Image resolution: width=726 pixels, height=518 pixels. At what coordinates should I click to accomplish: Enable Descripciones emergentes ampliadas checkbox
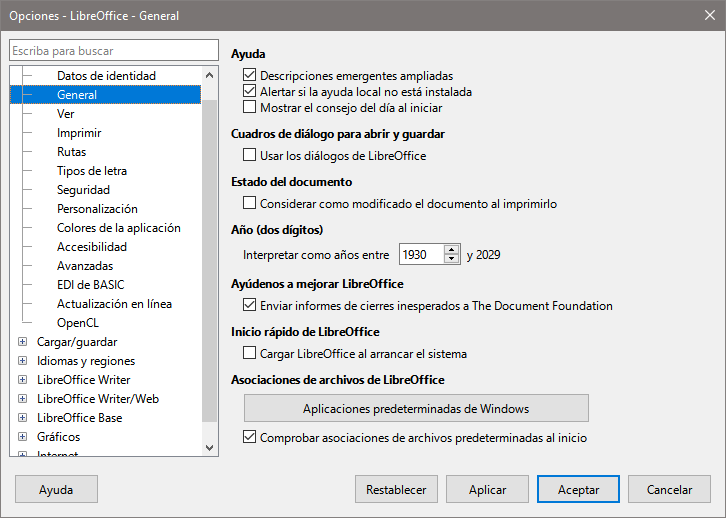(250, 75)
